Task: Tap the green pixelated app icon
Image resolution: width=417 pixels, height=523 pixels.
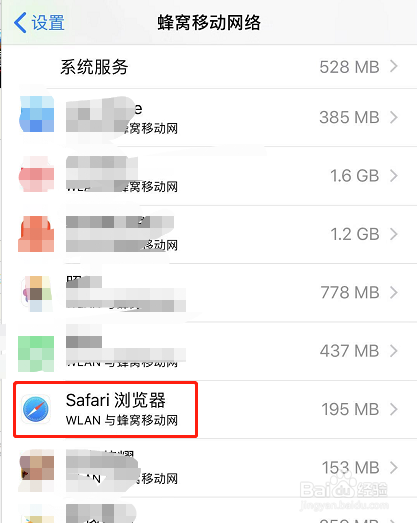Action: click(x=36, y=354)
